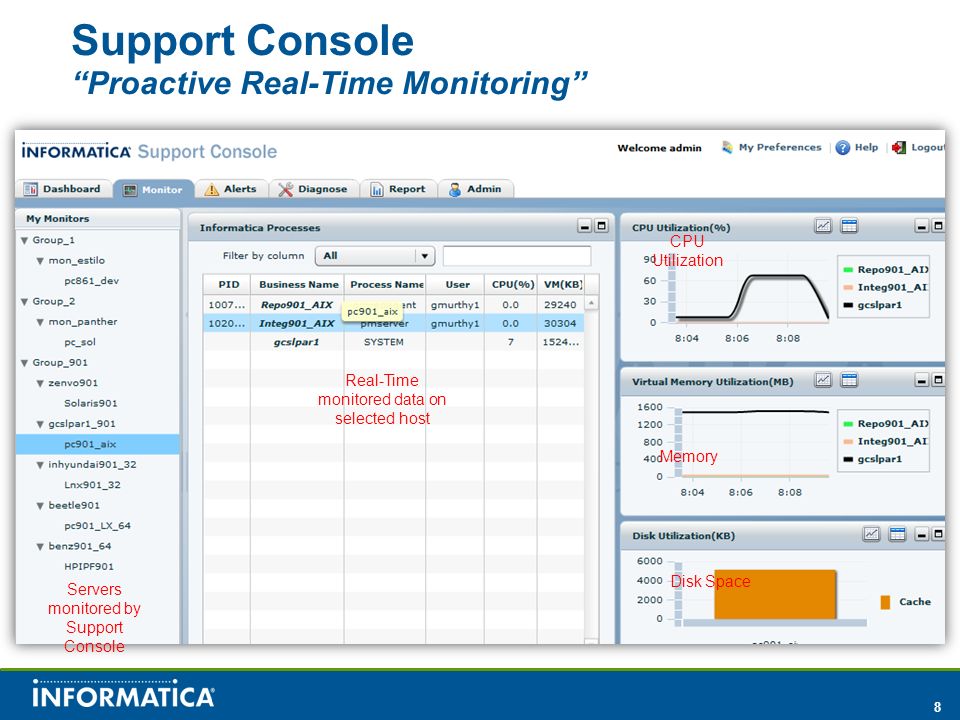Select the Repo901_AIX process row

394,305
